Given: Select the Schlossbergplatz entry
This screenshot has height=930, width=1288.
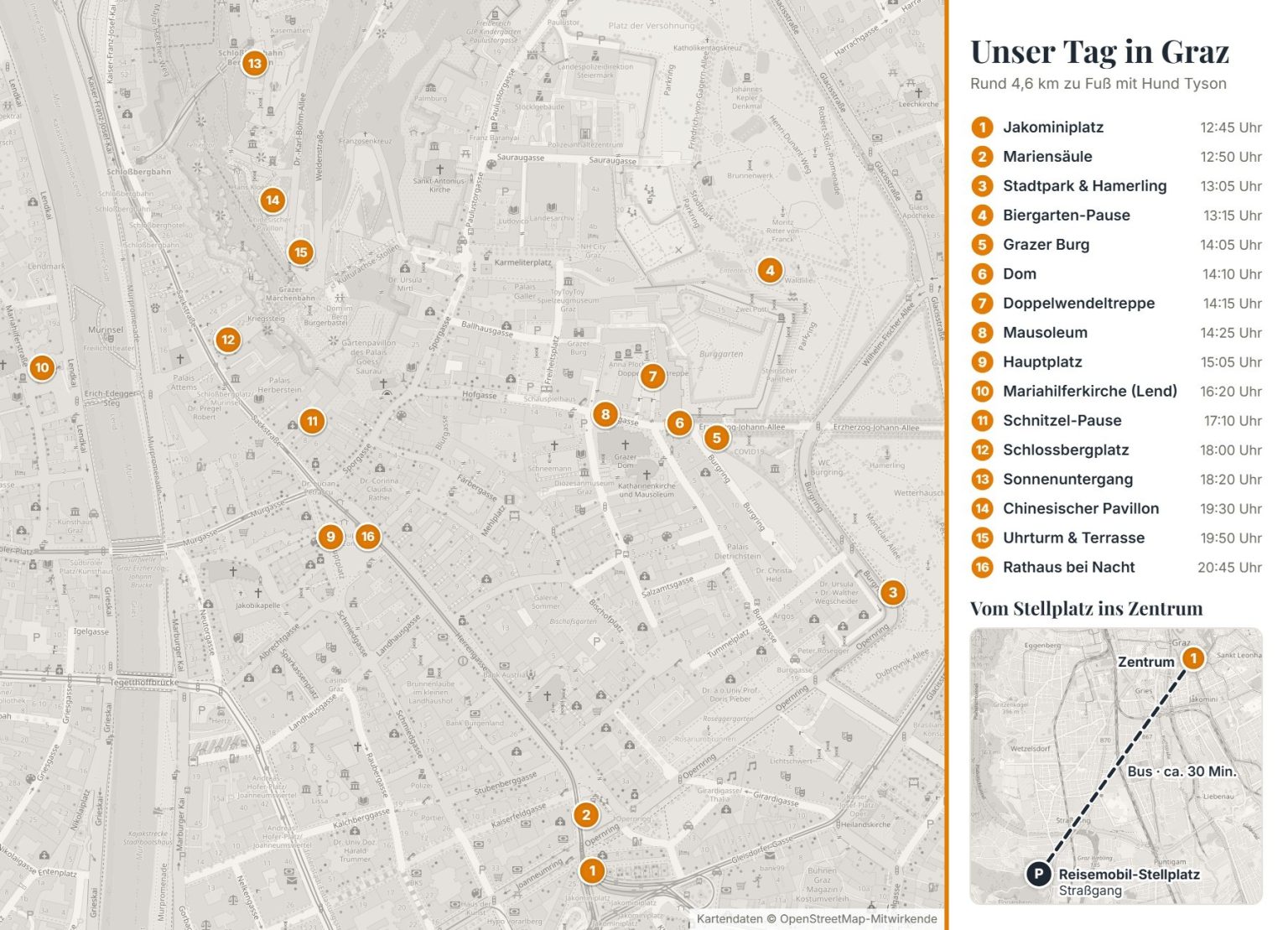Looking at the screenshot, I should [1116, 450].
